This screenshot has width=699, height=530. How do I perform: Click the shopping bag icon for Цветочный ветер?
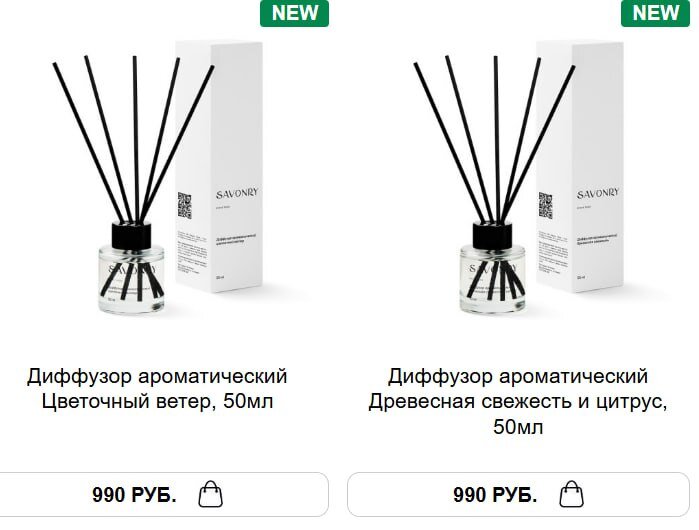coord(210,494)
